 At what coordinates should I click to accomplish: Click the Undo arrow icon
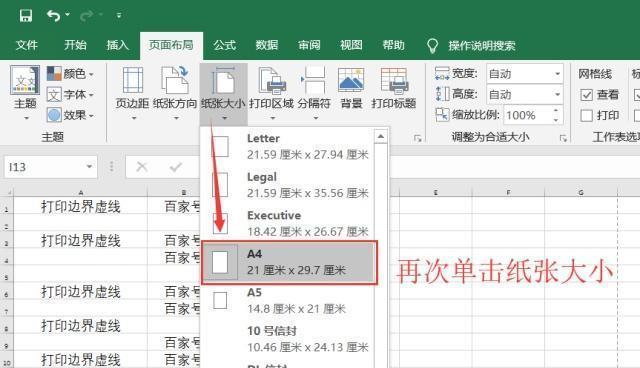53,16
